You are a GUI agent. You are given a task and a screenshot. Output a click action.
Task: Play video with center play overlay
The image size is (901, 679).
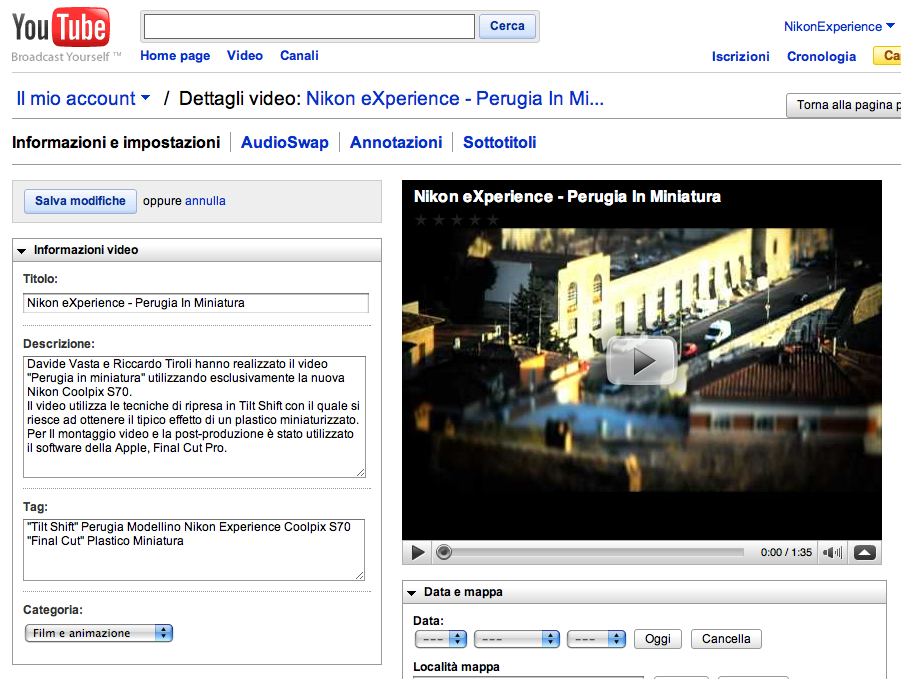point(642,361)
